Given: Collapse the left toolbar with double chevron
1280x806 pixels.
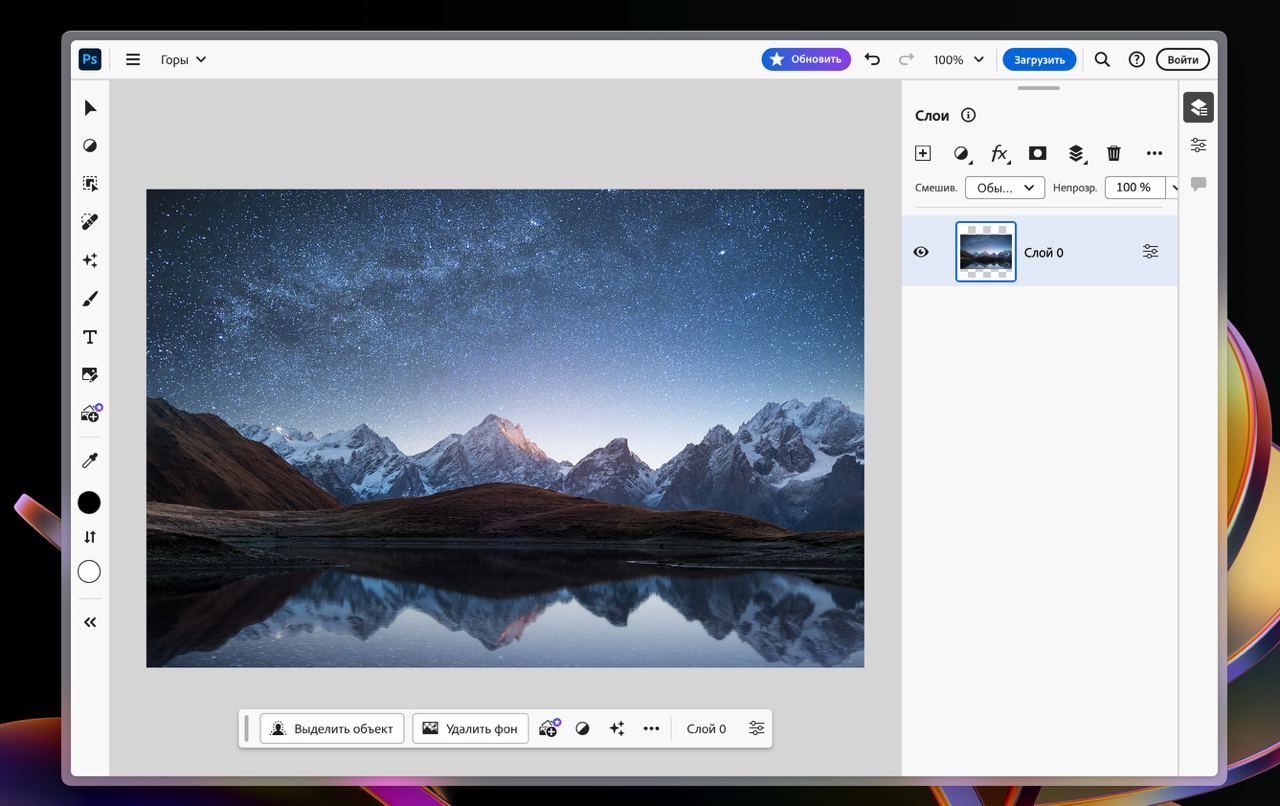Looking at the screenshot, I should [90, 622].
